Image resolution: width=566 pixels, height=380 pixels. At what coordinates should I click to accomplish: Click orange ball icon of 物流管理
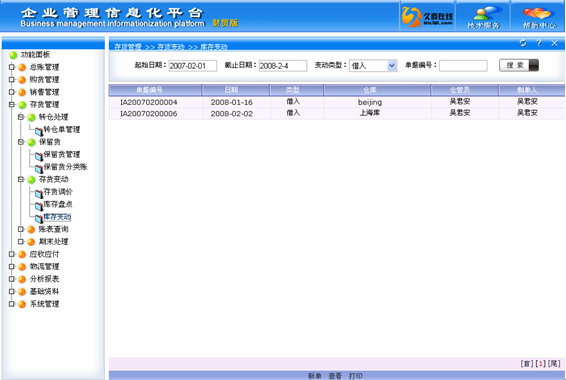pos(22,267)
